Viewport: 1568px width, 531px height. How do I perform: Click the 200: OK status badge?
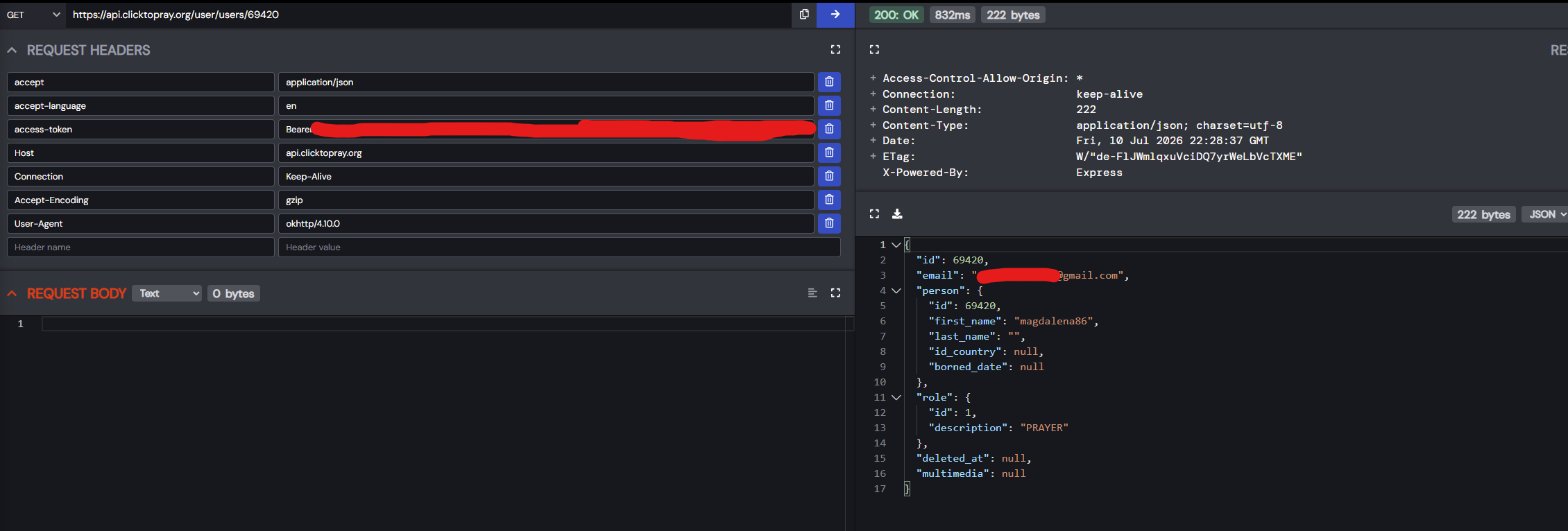896,15
